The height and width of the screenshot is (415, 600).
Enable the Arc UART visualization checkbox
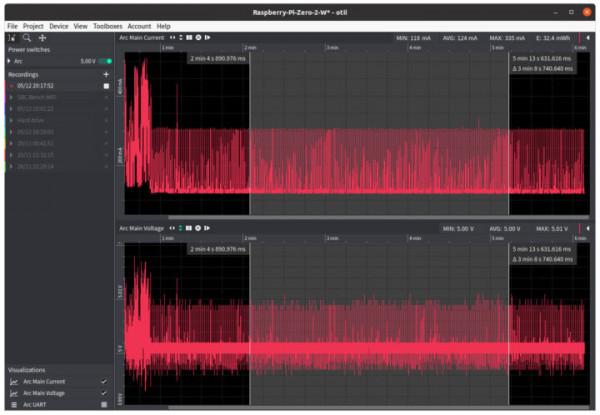pos(104,405)
